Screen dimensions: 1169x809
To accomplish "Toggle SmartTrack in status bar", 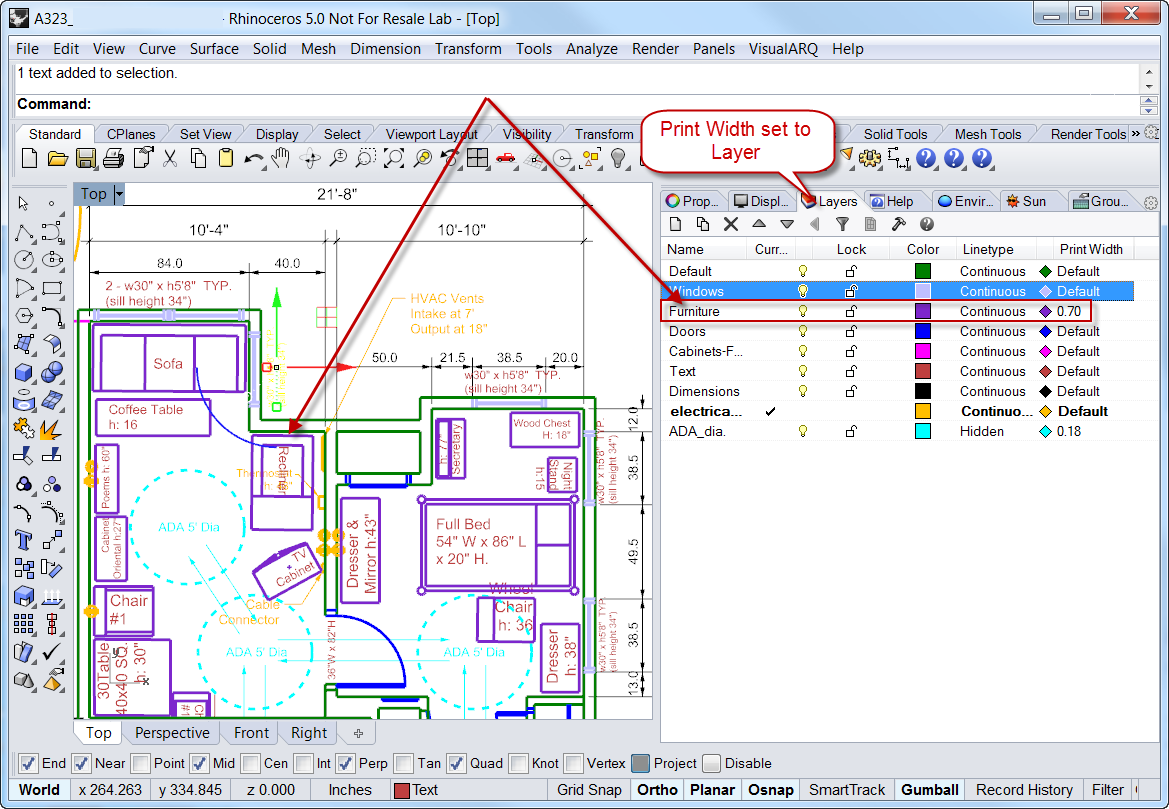I will (x=847, y=790).
